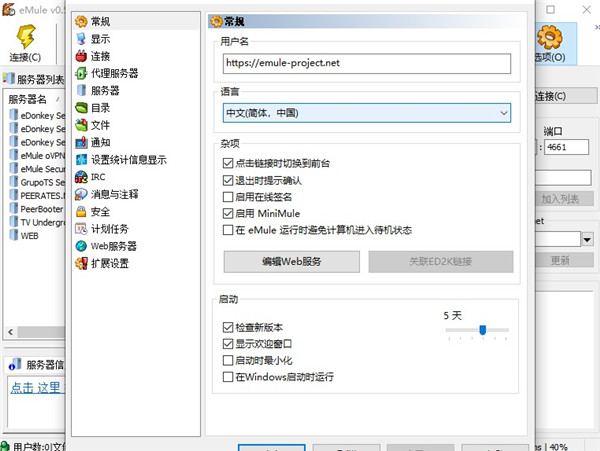Click the 编辑Web服务 button
Image resolution: width=600 pixels, height=451 pixels.
(x=292, y=262)
